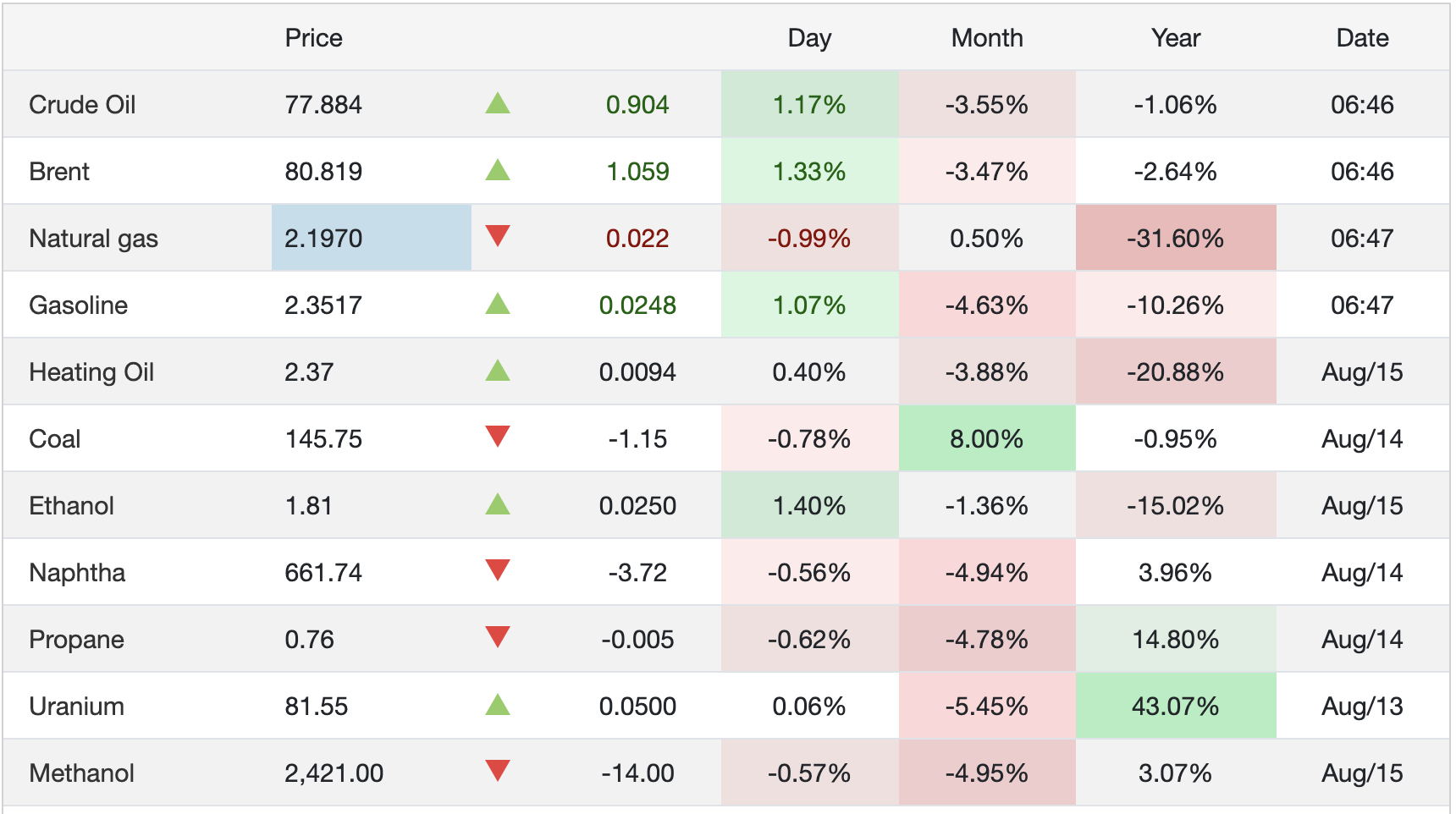Viewport: 1456px width, 814px height.
Task: Click the green up arrow in the Heating Oil row
Action: pyautogui.click(x=498, y=371)
